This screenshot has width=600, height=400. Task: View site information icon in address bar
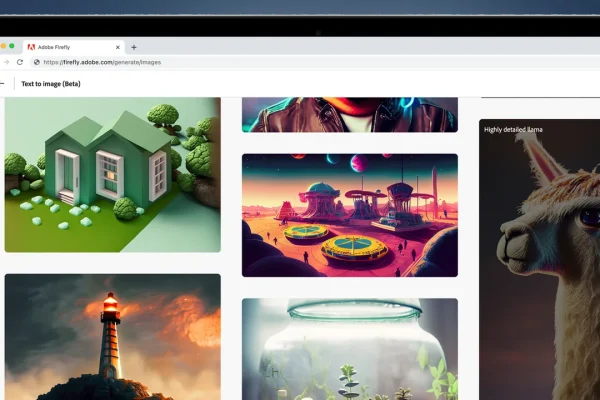pos(36,62)
